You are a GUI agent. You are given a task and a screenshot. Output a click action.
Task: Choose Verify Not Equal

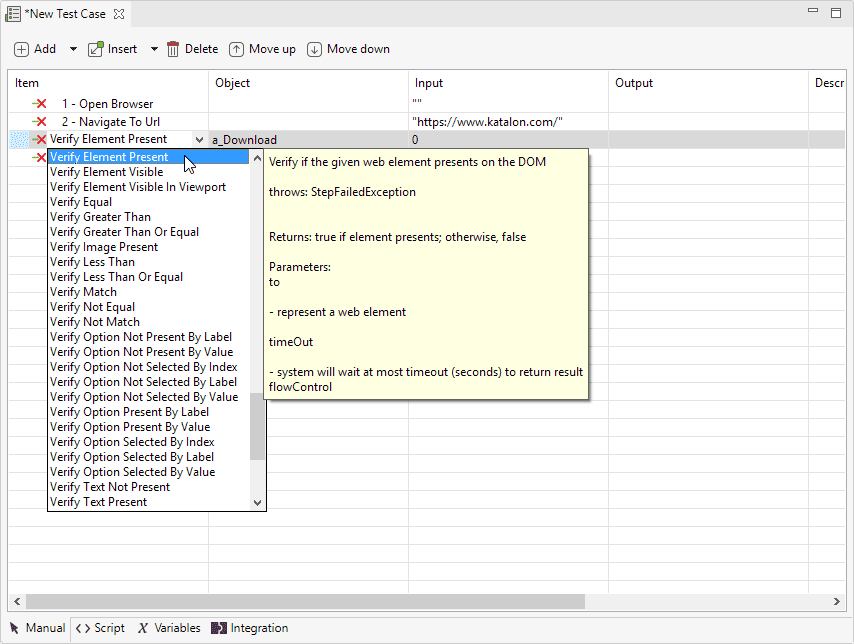tap(149, 307)
